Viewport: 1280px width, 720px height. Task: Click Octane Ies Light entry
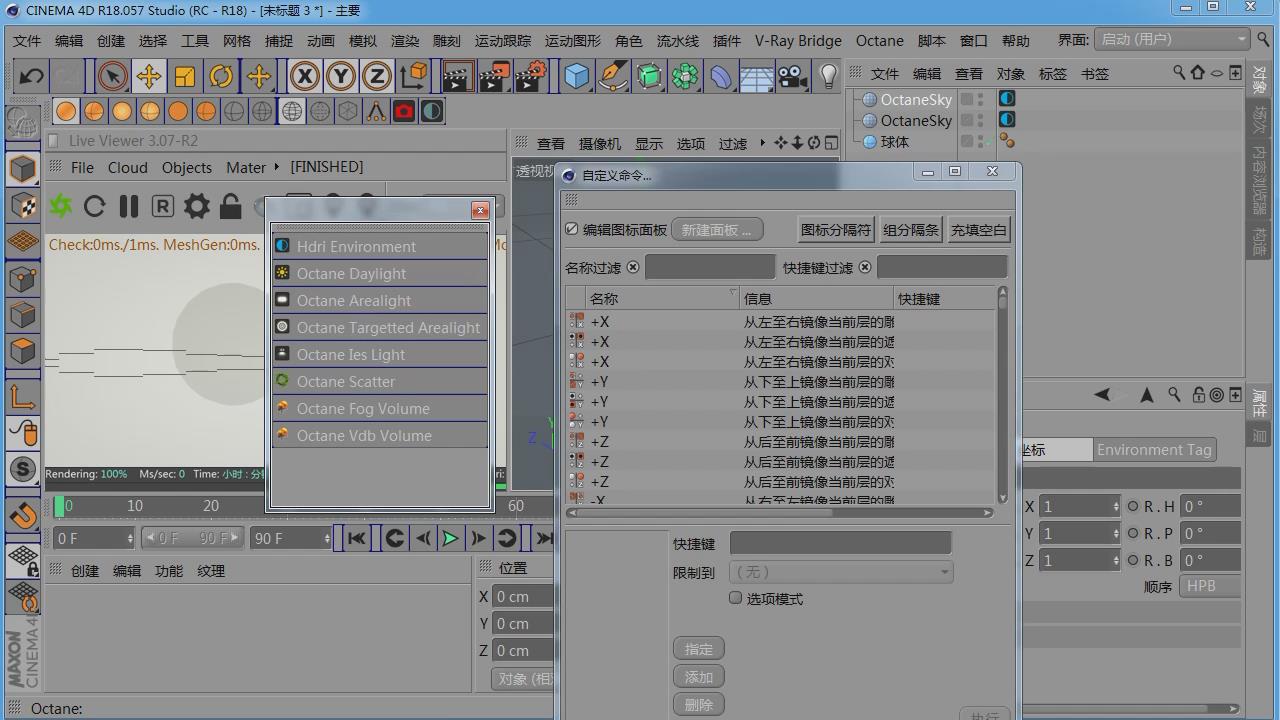coord(380,354)
